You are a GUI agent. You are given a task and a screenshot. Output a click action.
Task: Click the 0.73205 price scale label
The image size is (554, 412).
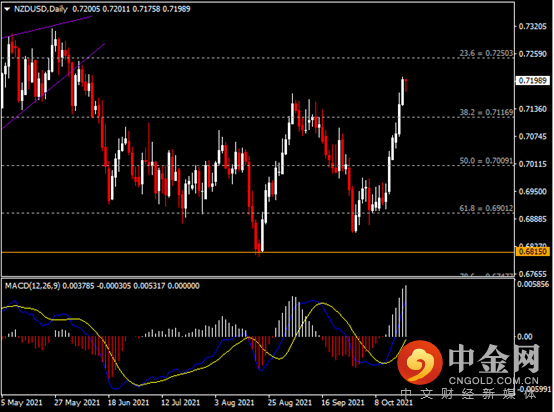pyautogui.click(x=533, y=27)
